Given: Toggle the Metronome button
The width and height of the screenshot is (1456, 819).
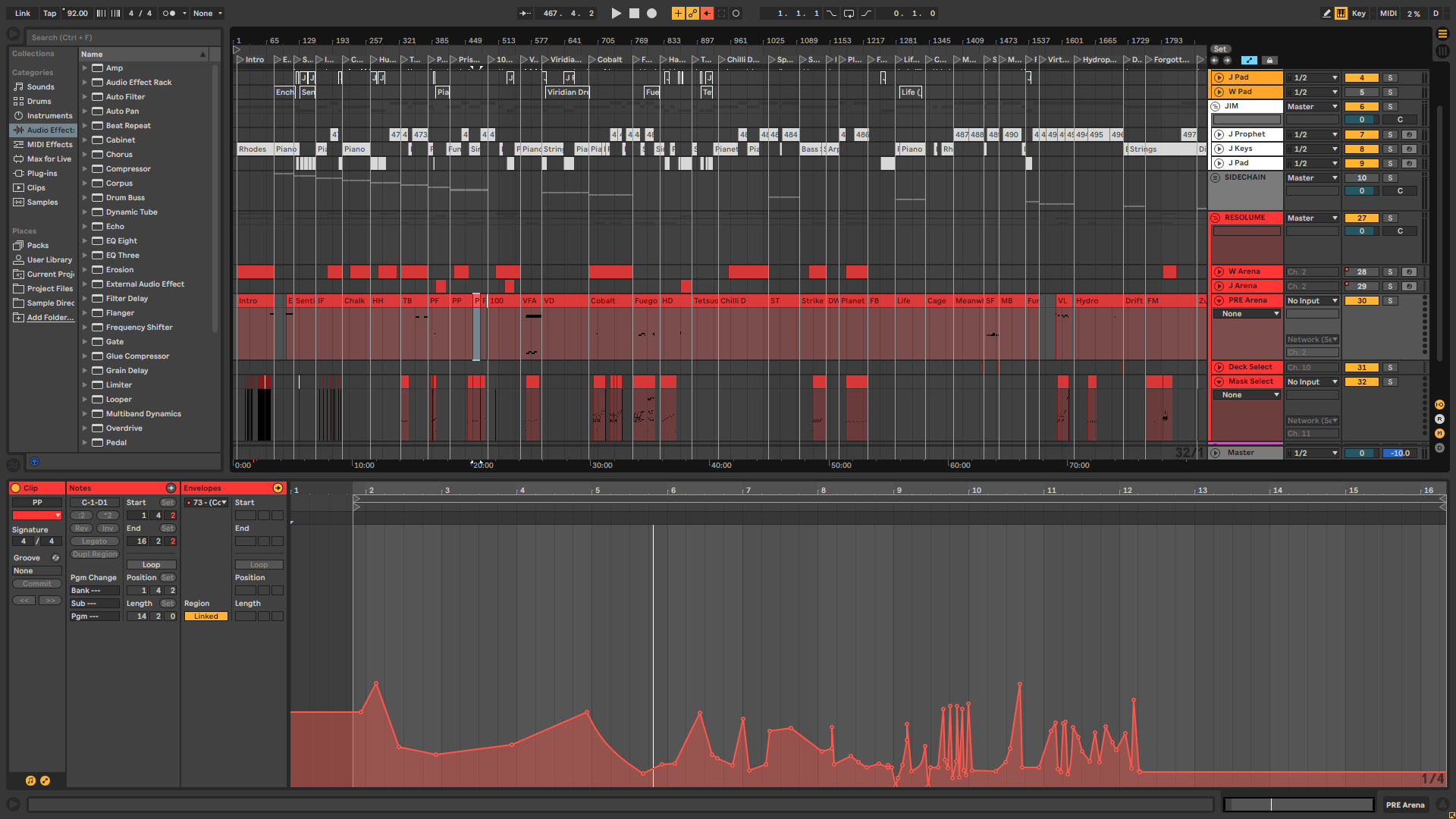Looking at the screenshot, I should (x=168, y=13).
